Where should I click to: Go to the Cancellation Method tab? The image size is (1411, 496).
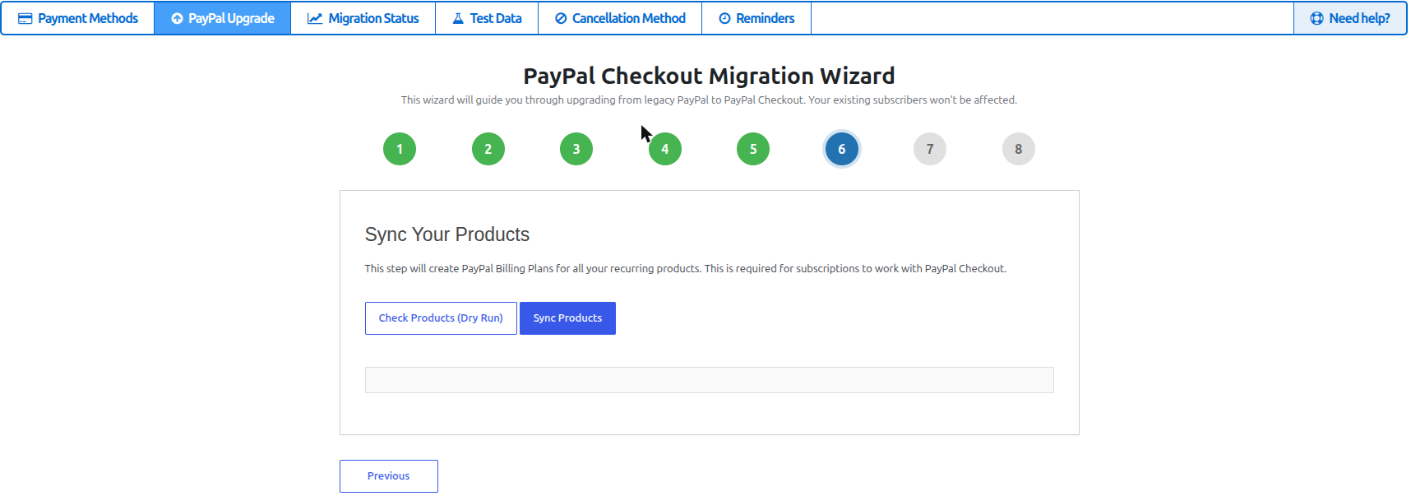tap(620, 18)
